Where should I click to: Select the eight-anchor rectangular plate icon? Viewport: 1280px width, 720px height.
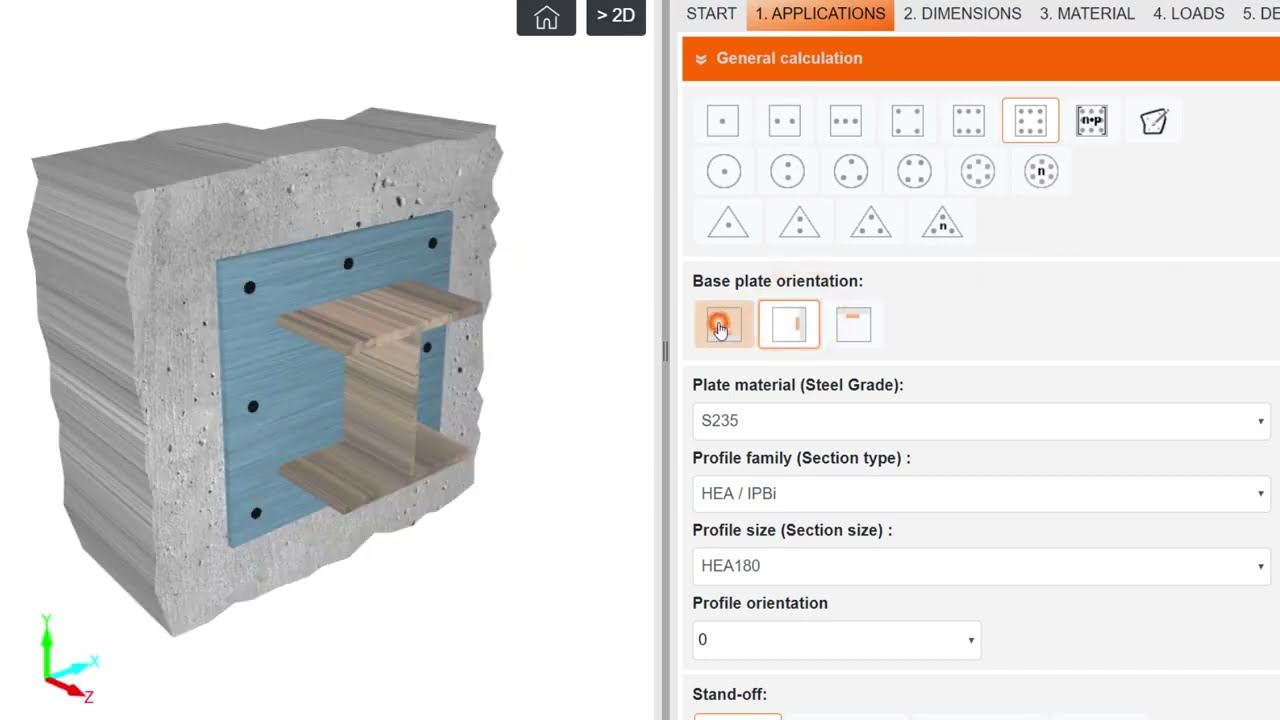(x=1030, y=121)
